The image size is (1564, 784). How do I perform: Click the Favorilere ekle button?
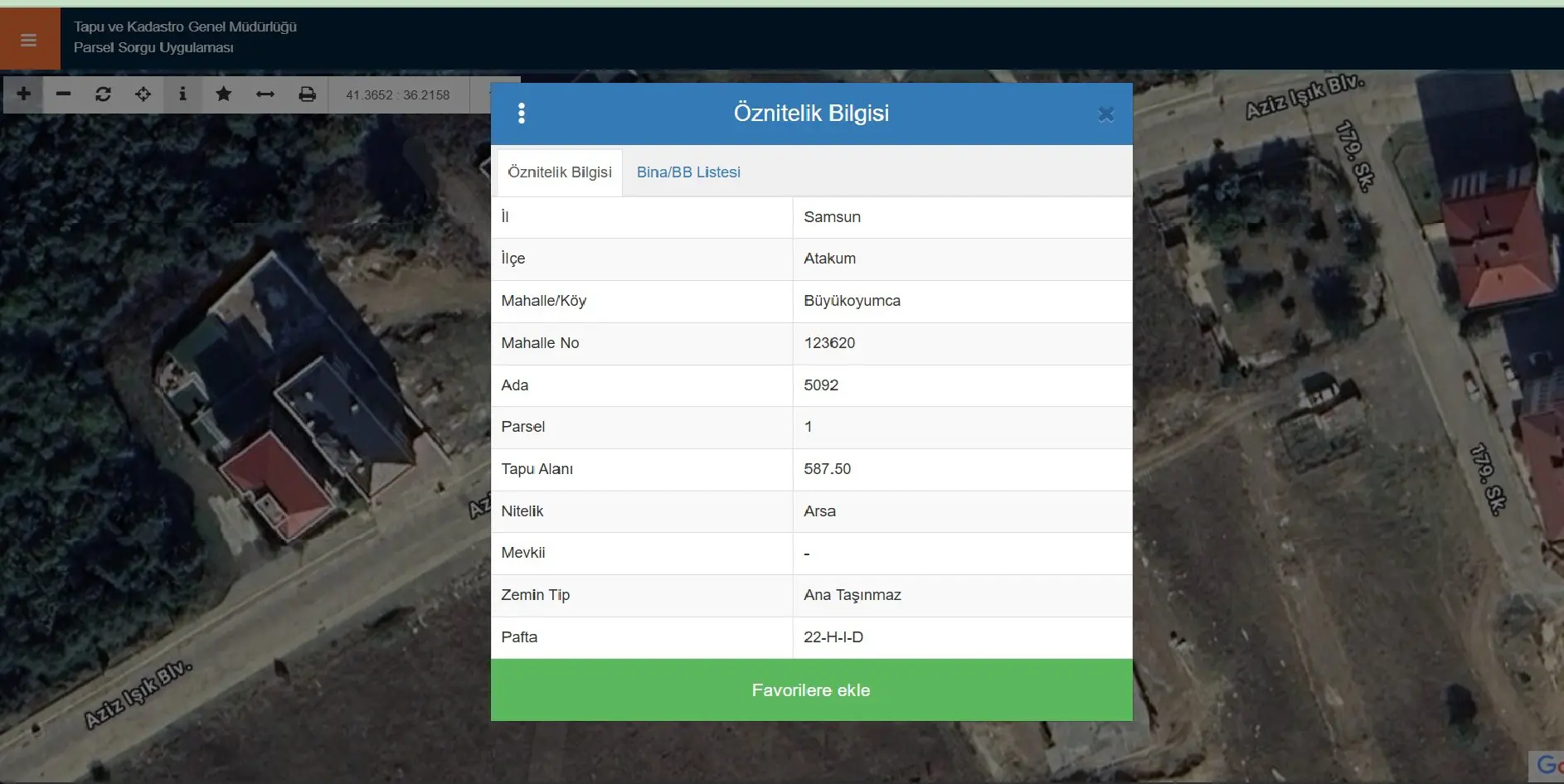811,690
